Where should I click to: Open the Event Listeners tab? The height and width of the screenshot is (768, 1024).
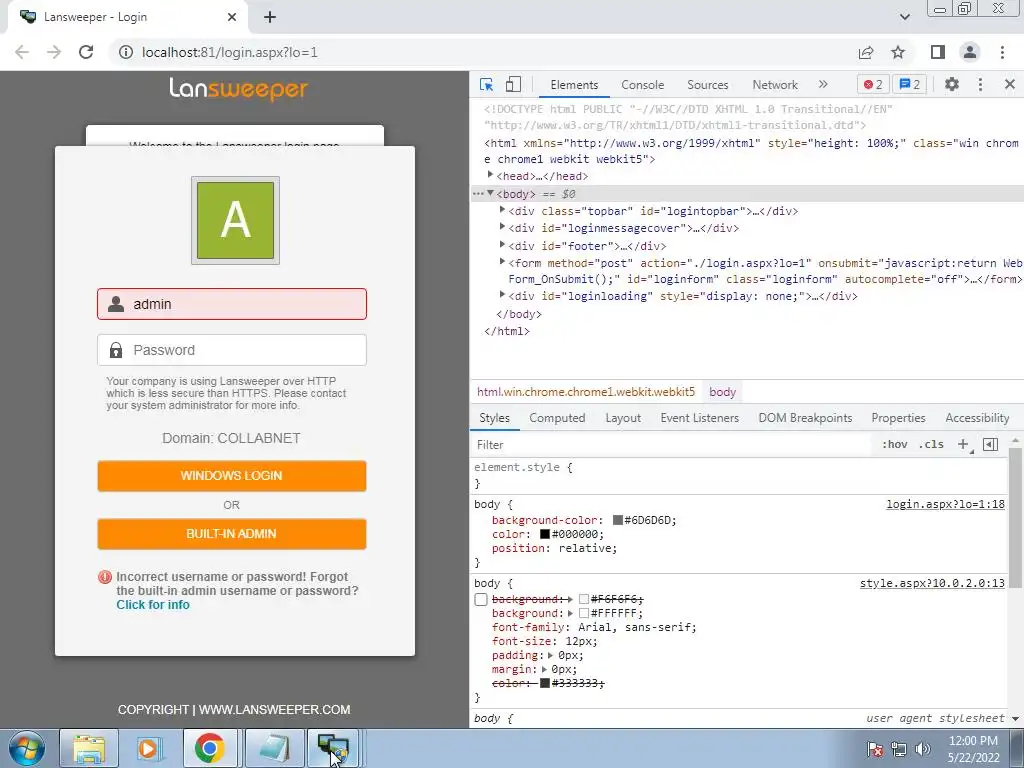point(699,418)
